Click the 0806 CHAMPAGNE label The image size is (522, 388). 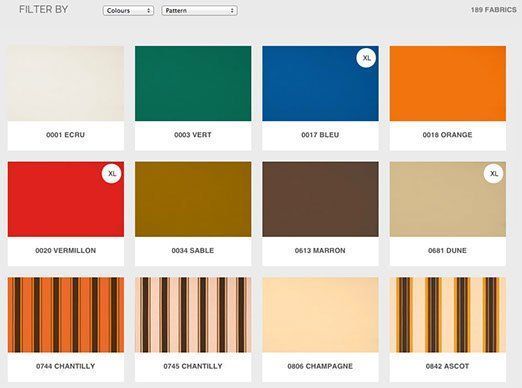[x=320, y=366]
